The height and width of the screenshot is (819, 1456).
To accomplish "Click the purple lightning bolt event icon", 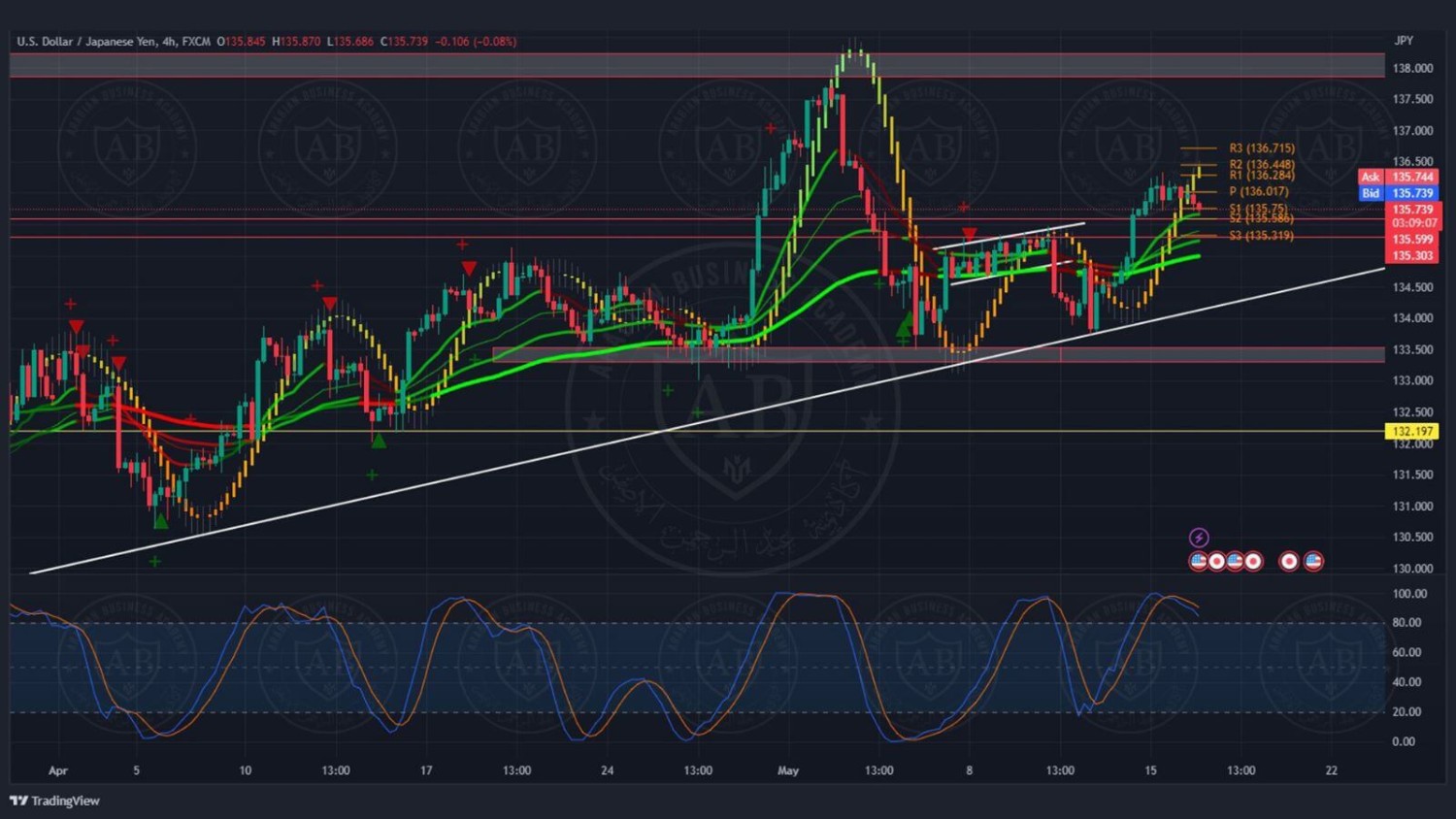I will (1199, 538).
